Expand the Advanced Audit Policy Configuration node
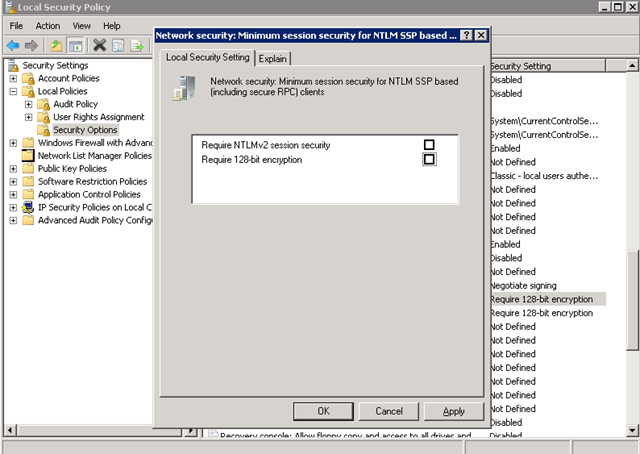Viewport: 640px width, 454px height. click(13, 220)
